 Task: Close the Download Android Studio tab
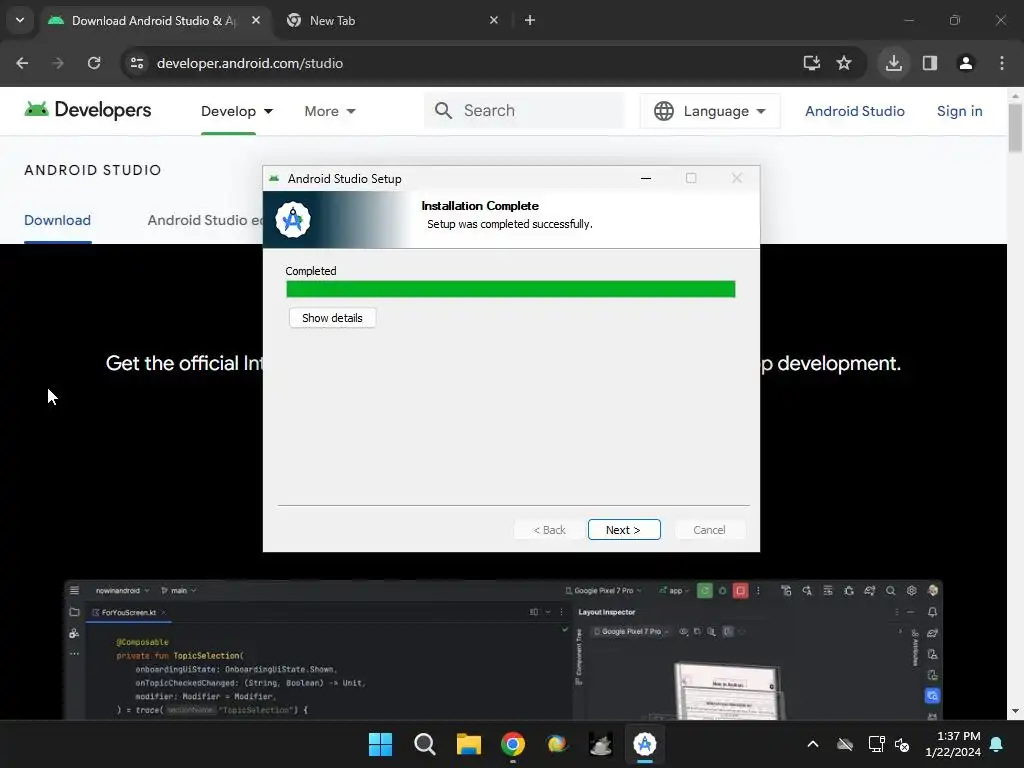pos(256,20)
